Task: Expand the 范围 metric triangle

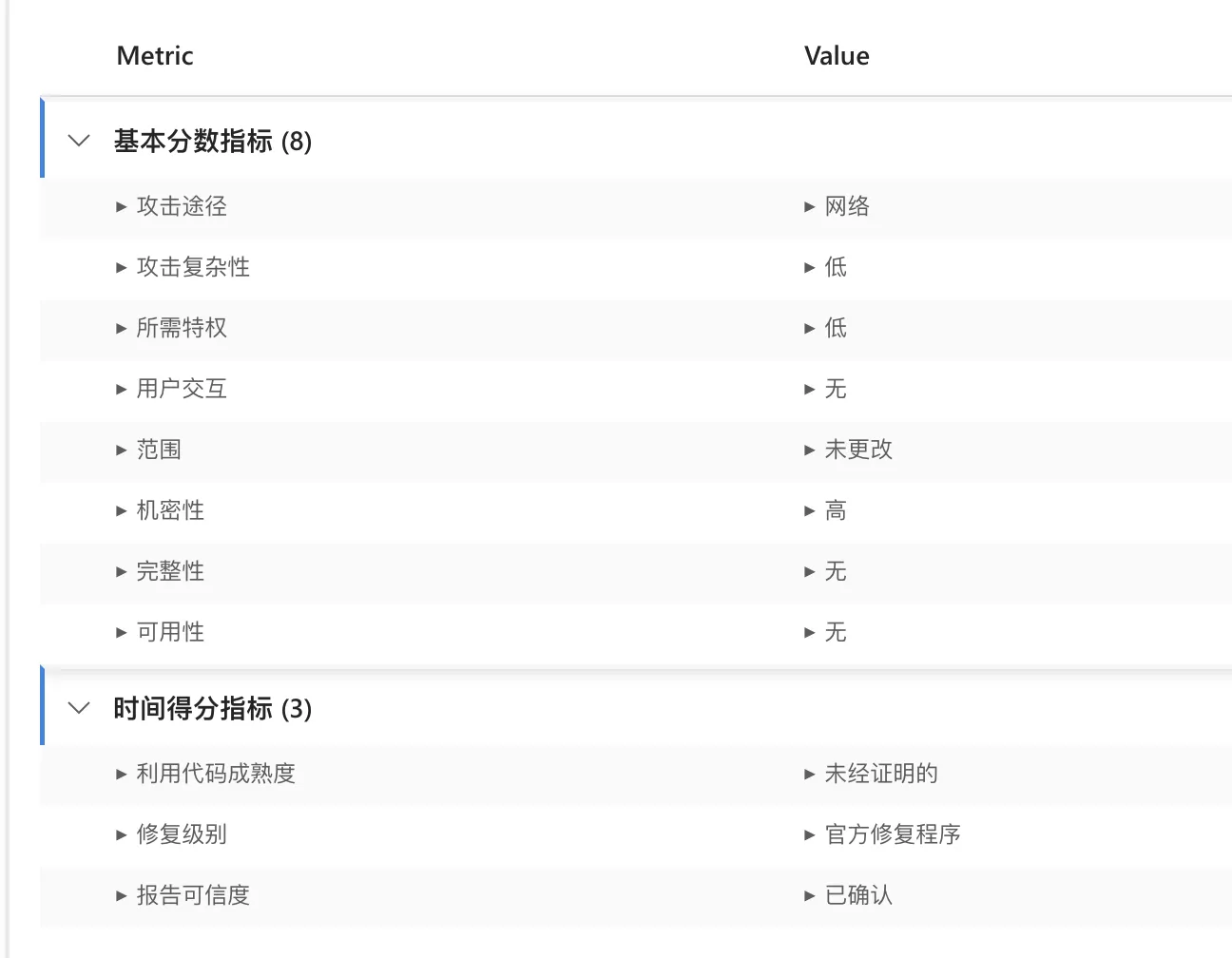Action: point(121,450)
